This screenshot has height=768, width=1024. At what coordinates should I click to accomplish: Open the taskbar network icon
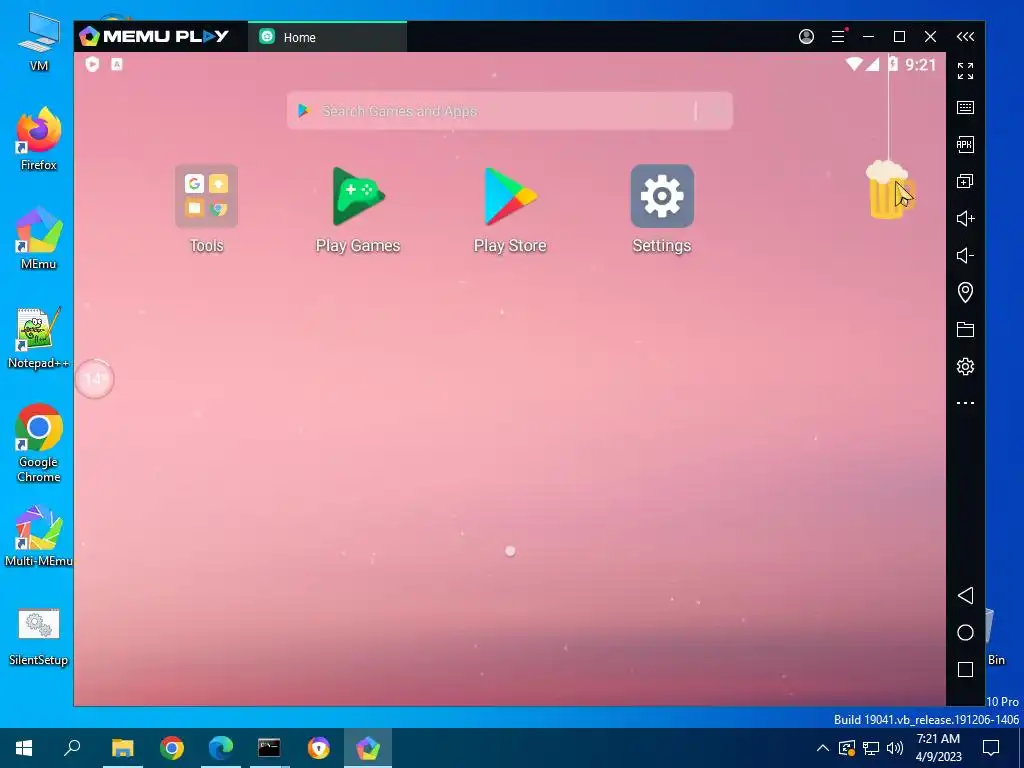(x=871, y=748)
